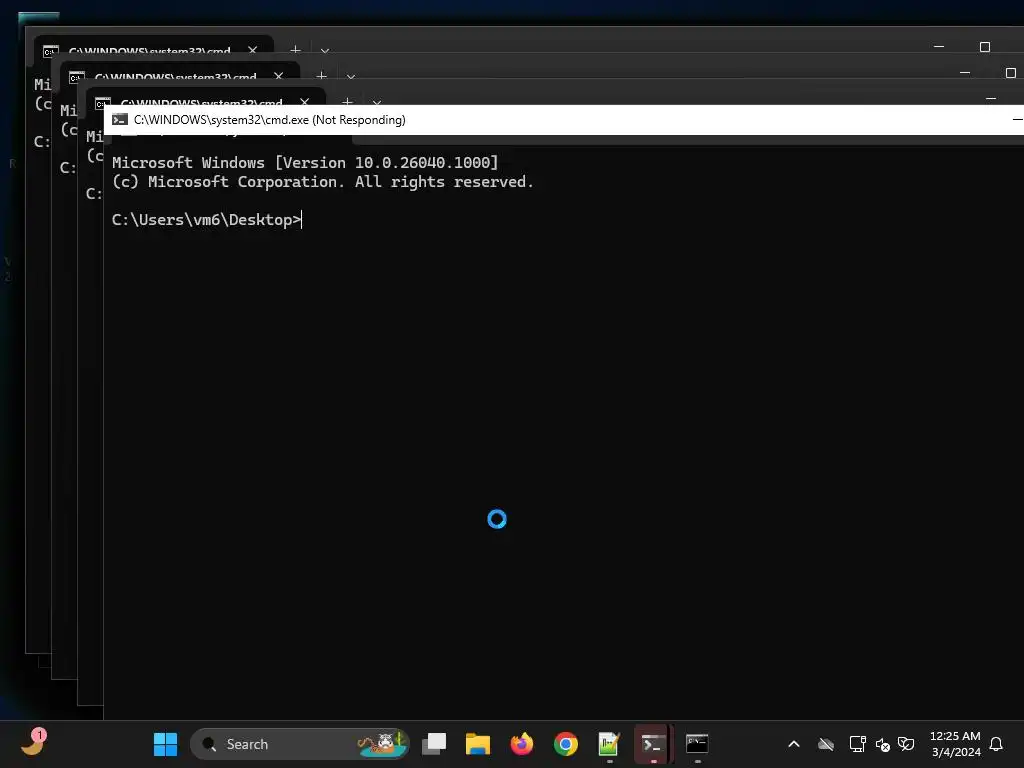The image size is (1024, 768).
Task: Click the OneDrive tray icon
Action: point(826,744)
